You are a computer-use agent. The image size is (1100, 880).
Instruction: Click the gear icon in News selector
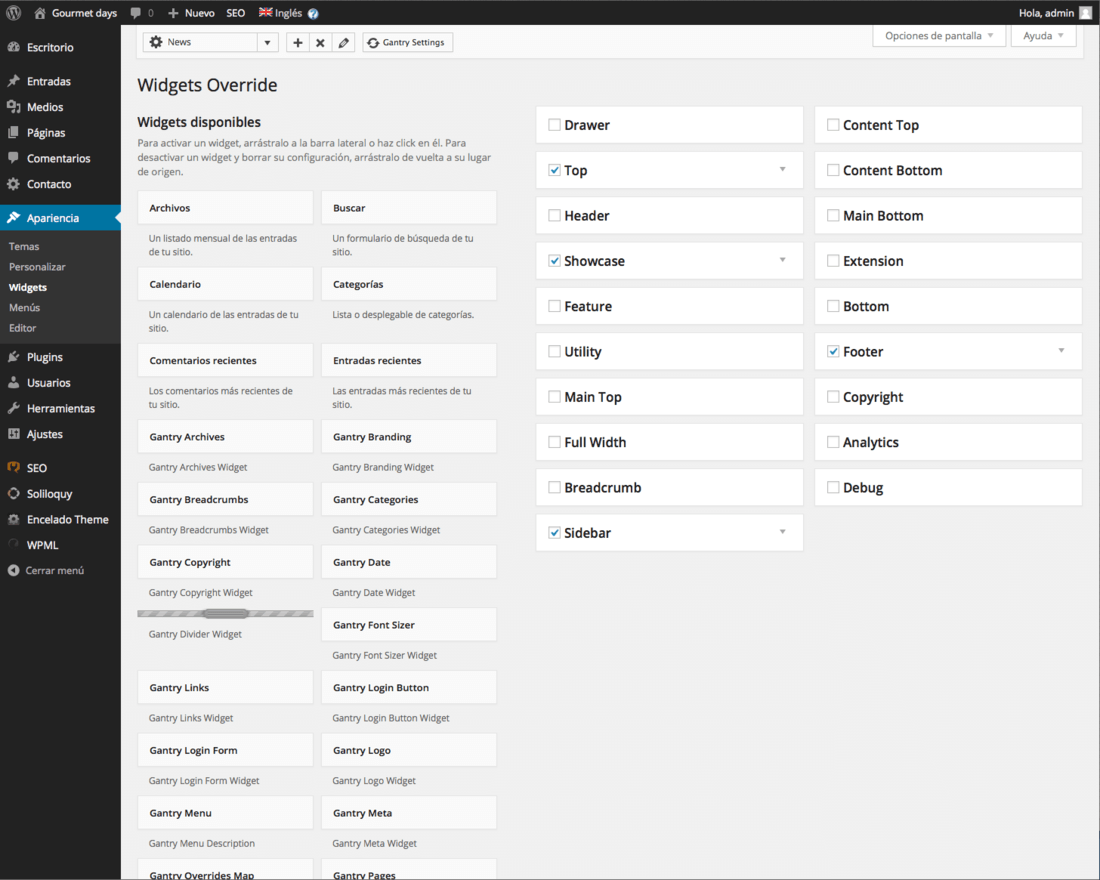156,42
